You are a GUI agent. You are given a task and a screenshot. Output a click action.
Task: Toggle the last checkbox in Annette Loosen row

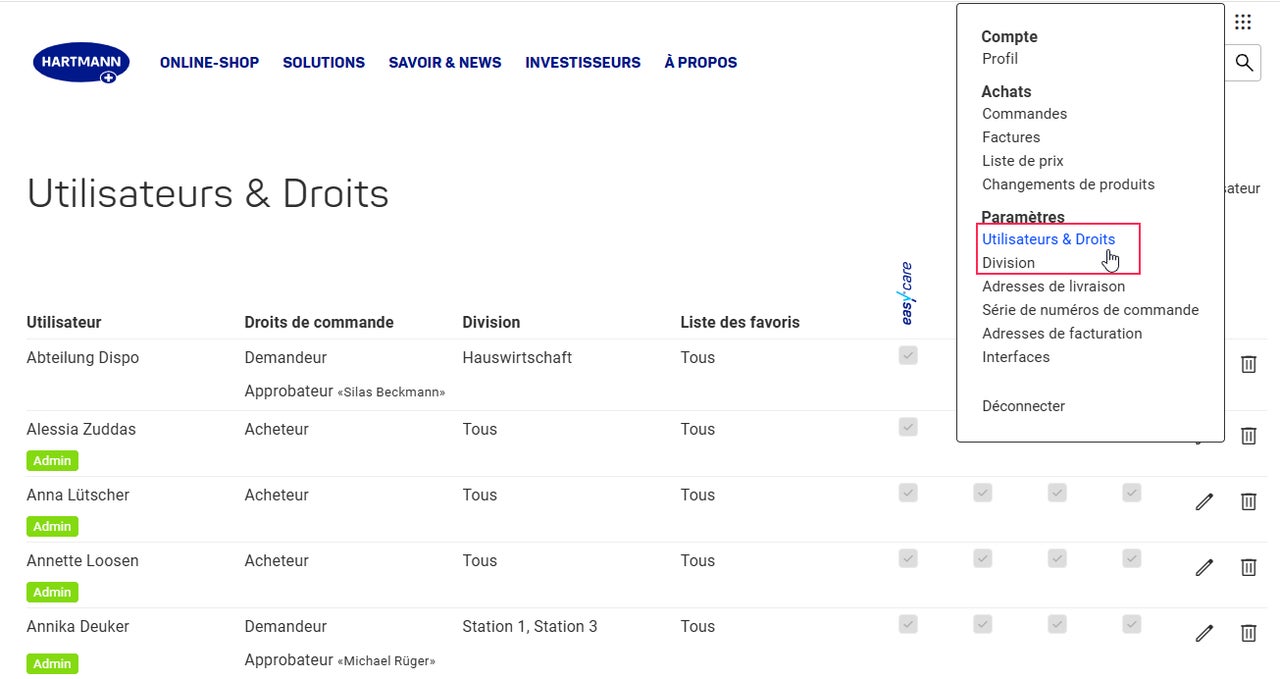point(1132,558)
